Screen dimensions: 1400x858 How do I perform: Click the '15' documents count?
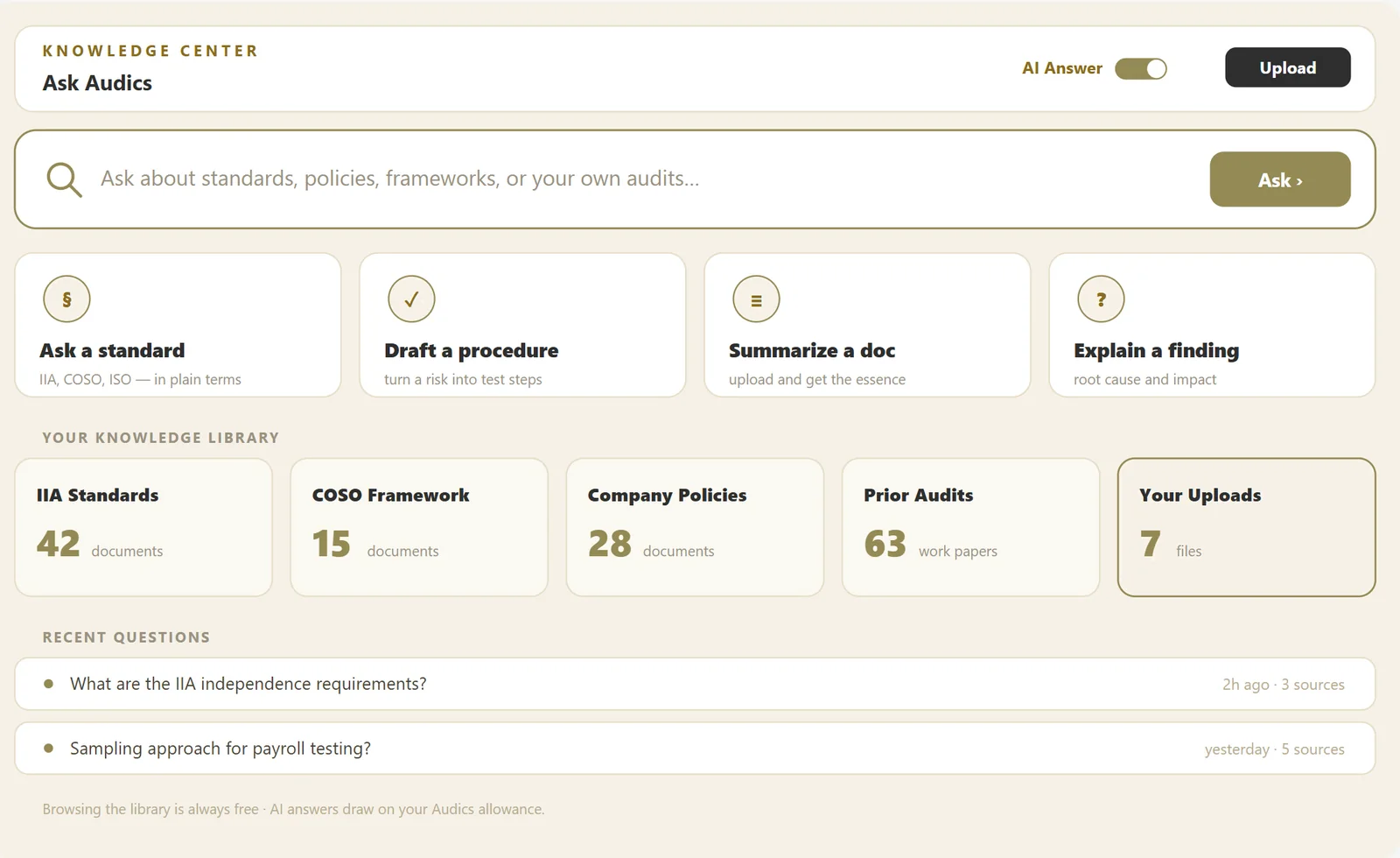pyautogui.click(x=331, y=544)
